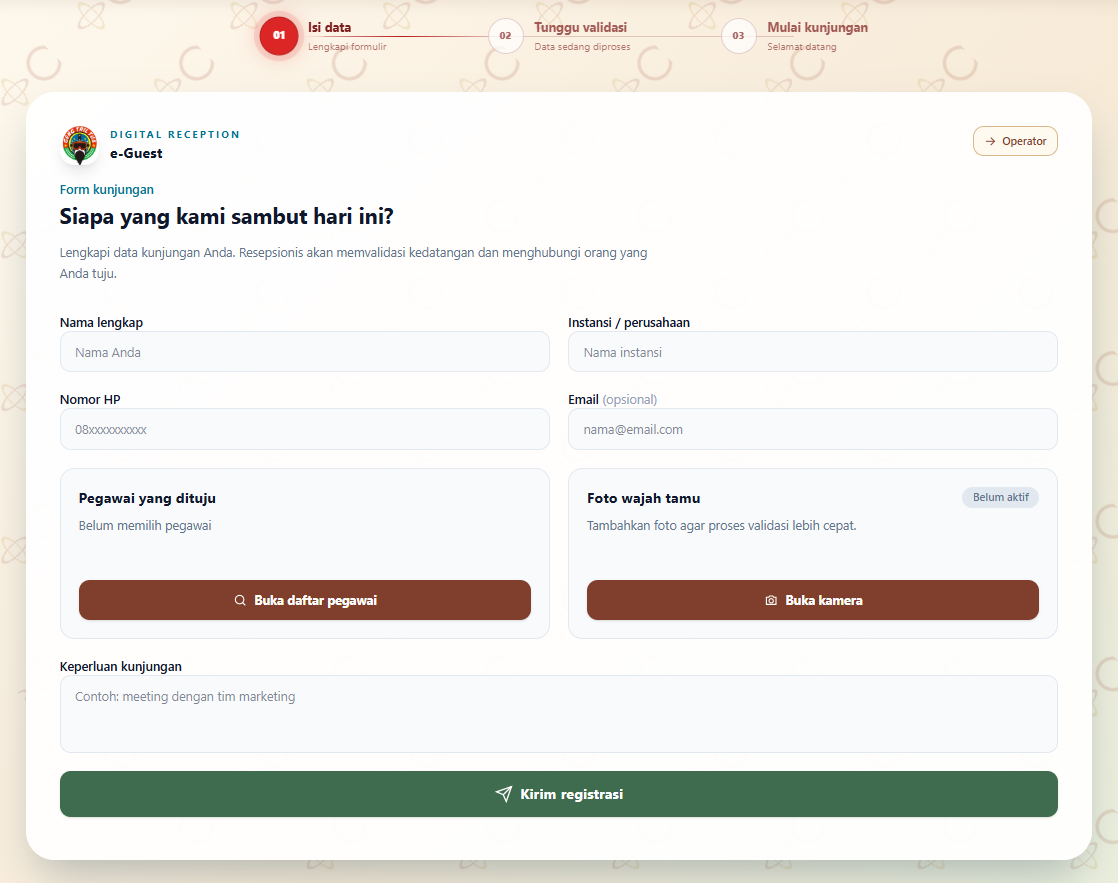Image resolution: width=1118 pixels, height=883 pixels.
Task: Click the 'Lengkapi formulir' step subtitle
Action: pyautogui.click(x=347, y=46)
